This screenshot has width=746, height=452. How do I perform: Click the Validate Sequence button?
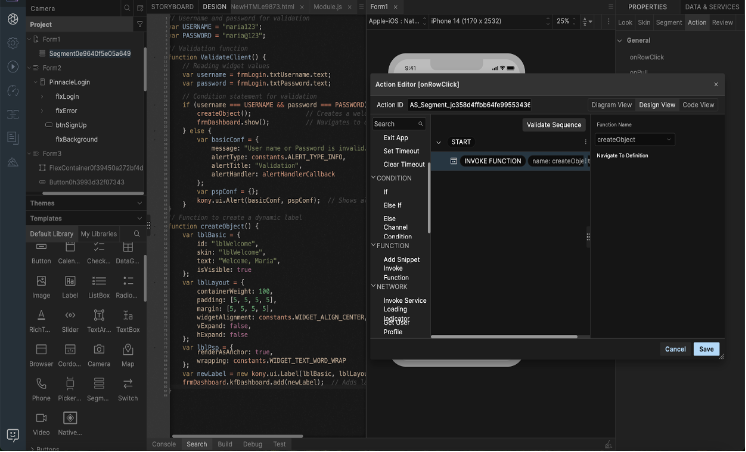(x=553, y=125)
